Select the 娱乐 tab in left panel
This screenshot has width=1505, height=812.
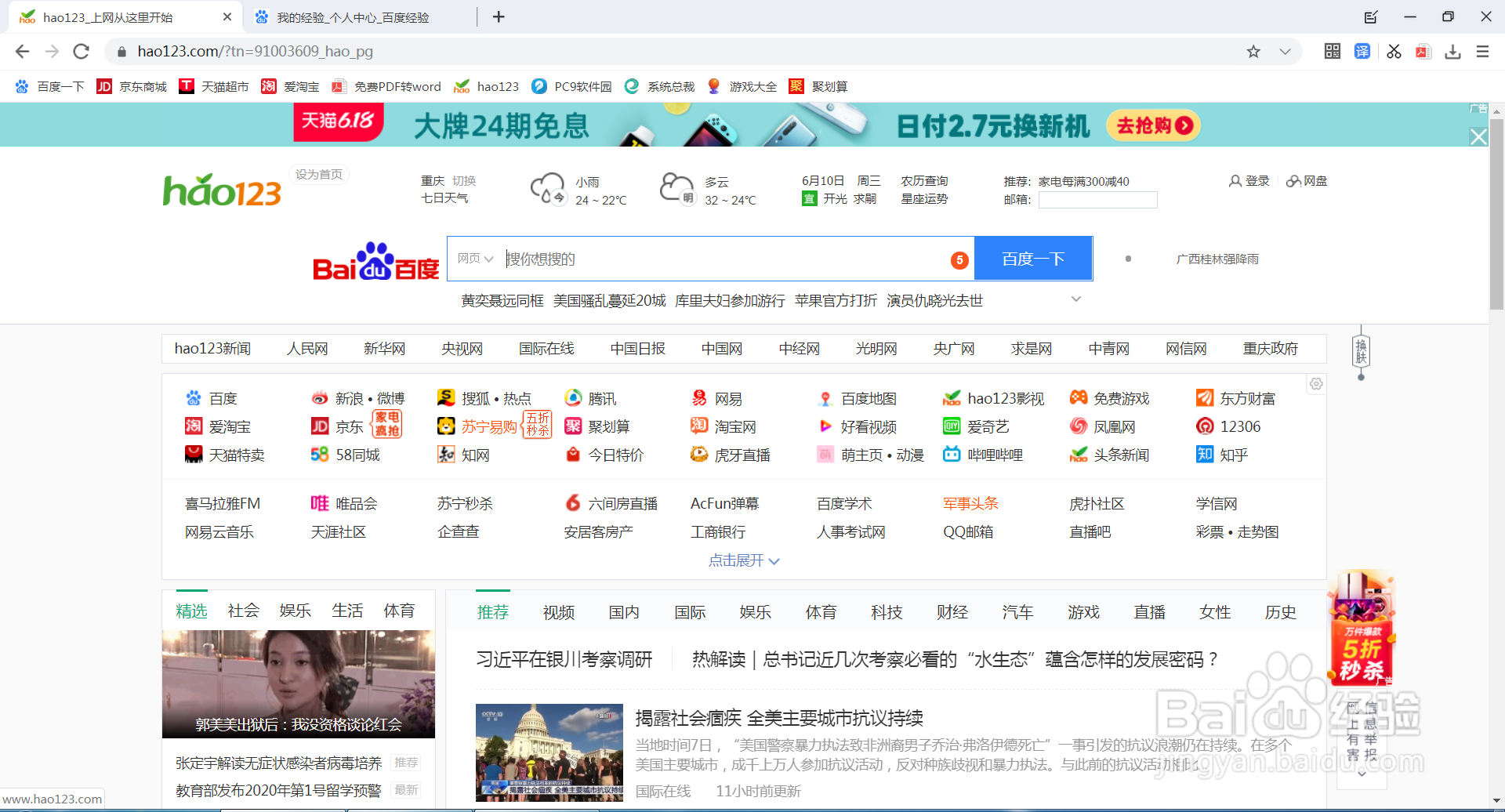click(x=295, y=611)
